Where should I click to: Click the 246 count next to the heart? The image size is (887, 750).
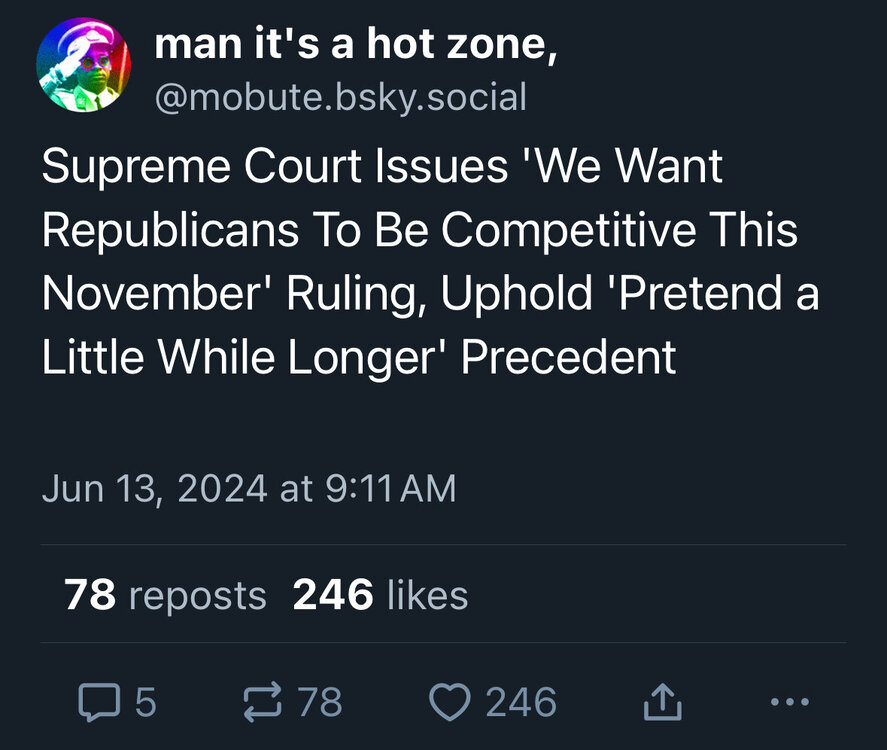[522, 702]
